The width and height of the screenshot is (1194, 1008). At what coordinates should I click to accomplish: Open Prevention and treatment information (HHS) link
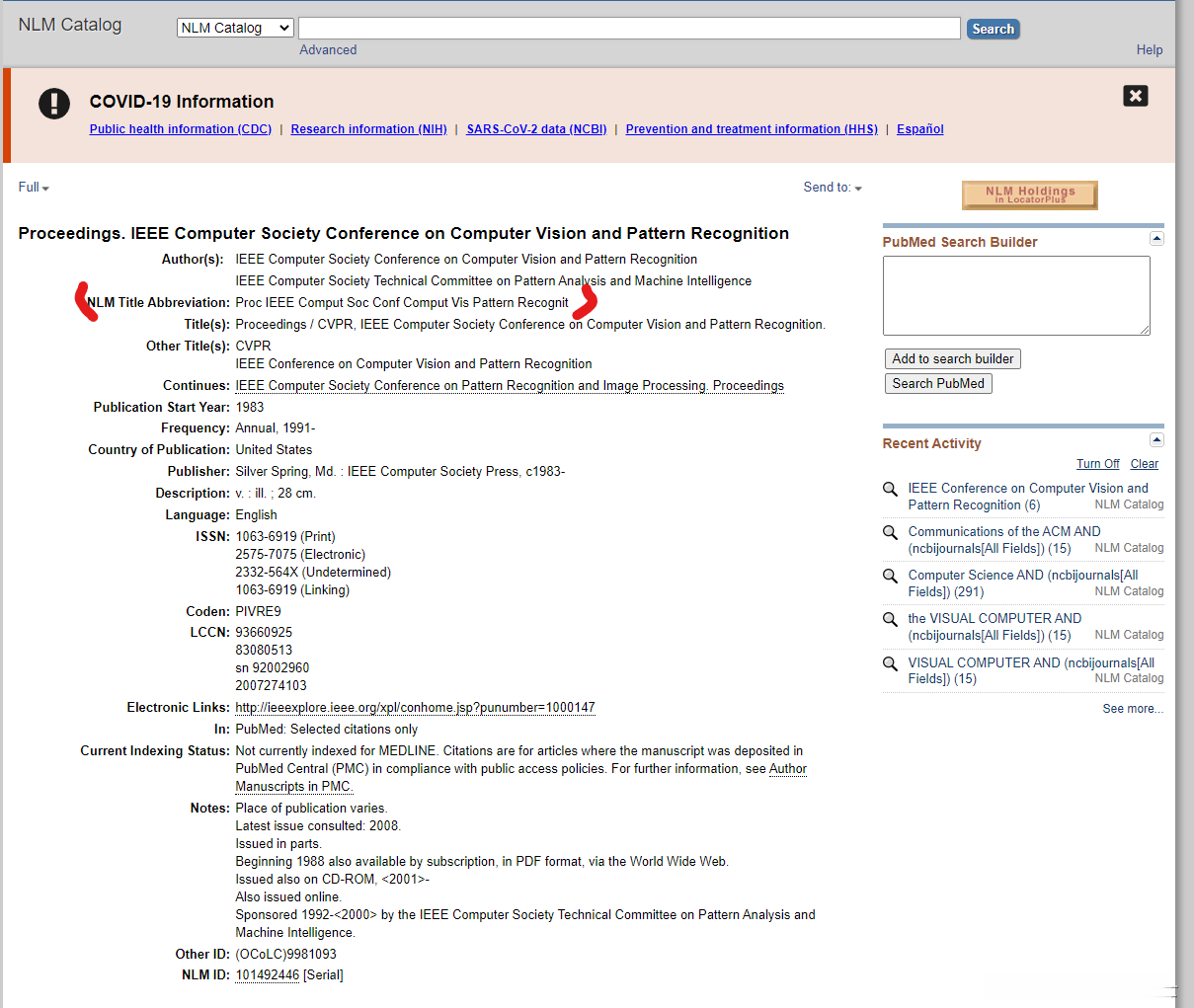pos(752,129)
